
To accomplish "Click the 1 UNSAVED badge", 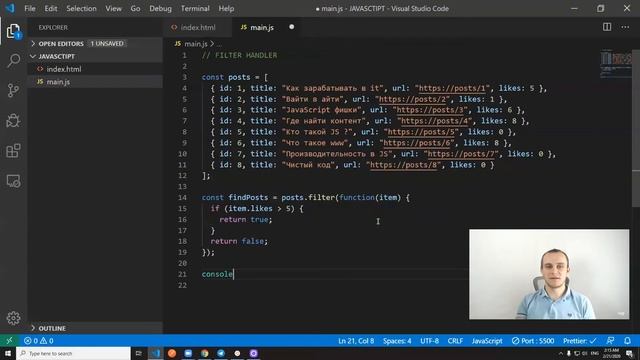I will (107, 44).
